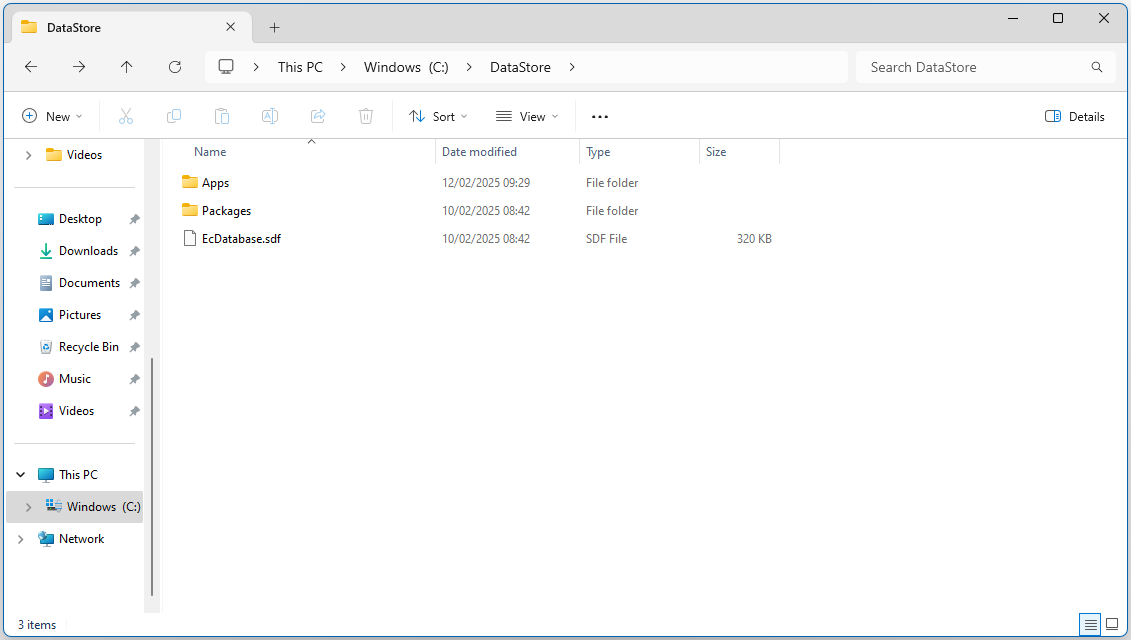Open the View dropdown menu

pos(527,116)
